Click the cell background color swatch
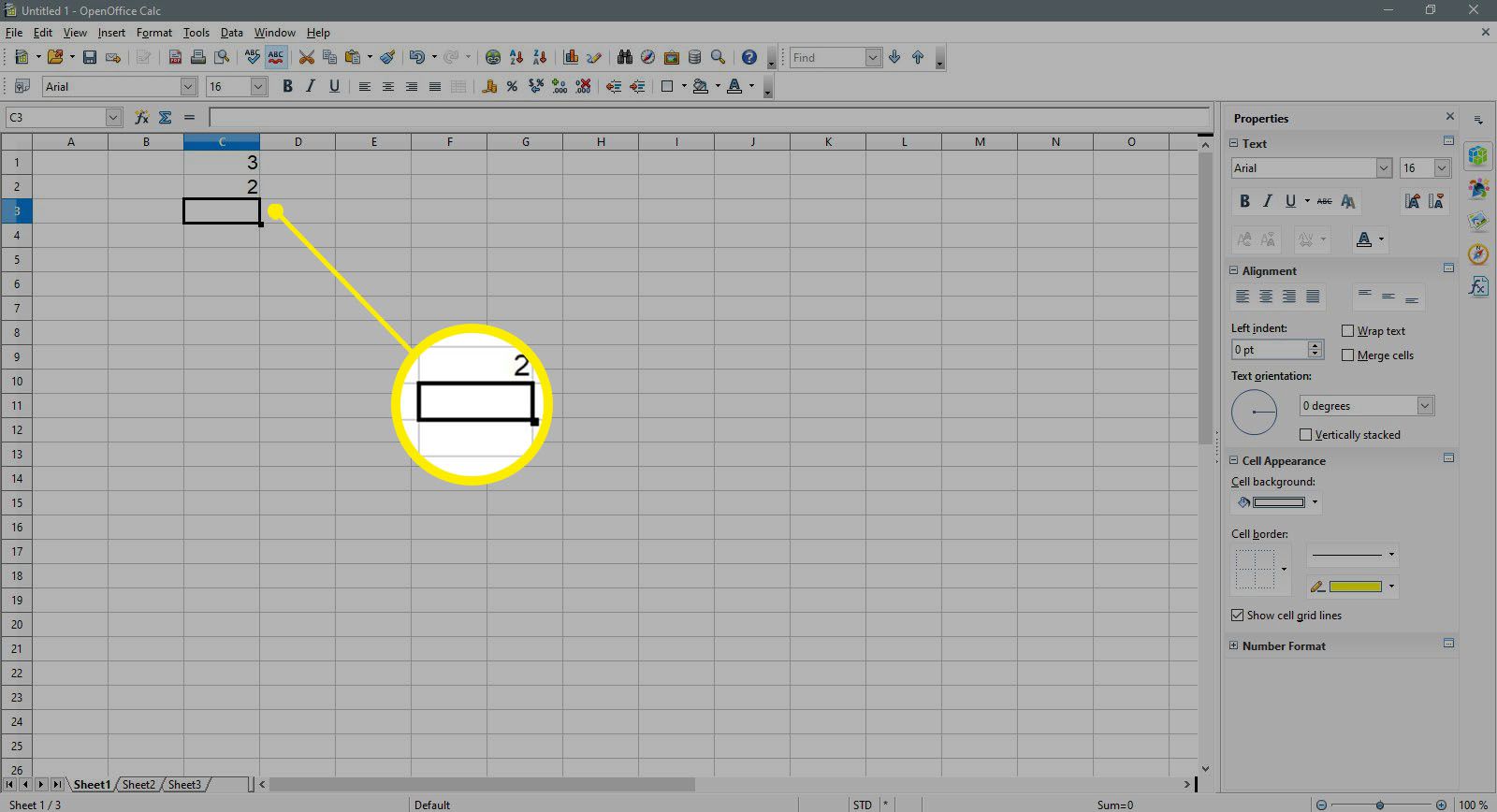The width and height of the screenshot is (1497, 812). (1278, 502)
